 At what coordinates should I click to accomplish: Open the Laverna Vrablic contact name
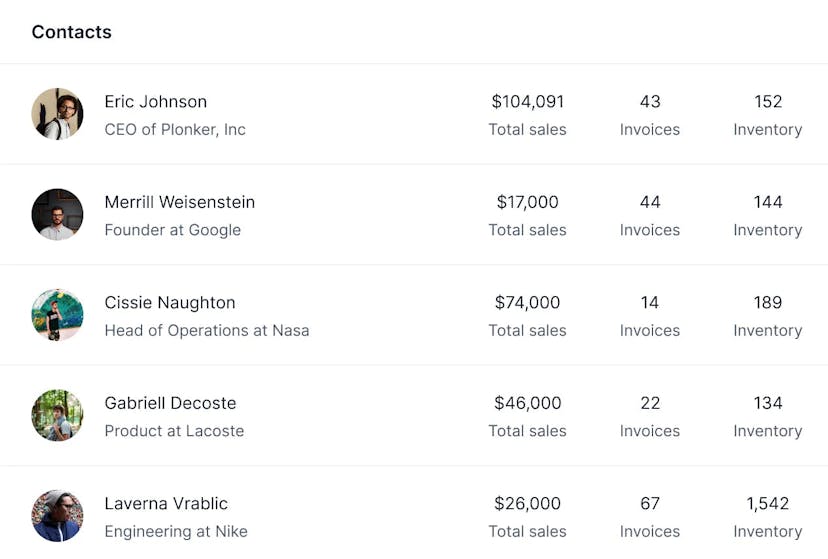(x=166, y=504)
